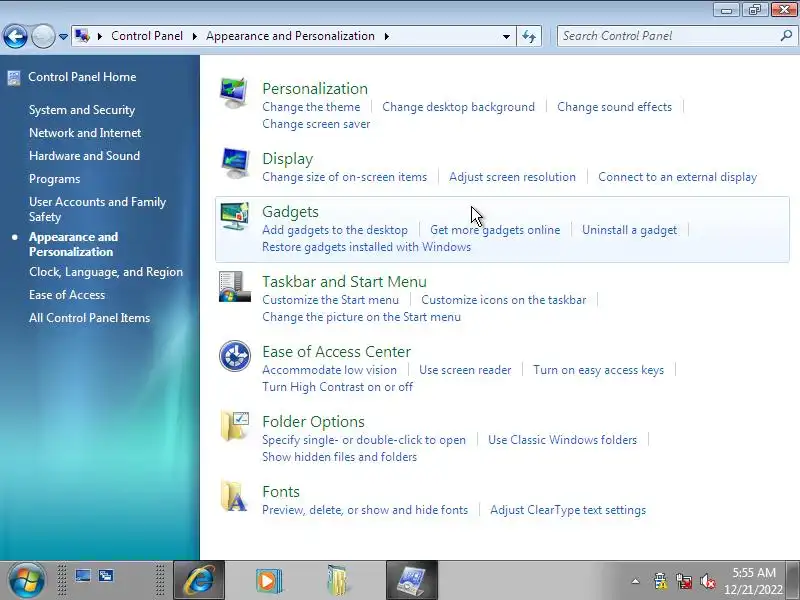Click the Control Panel Home icon
800x600 pixels.
tap(14, 78)
